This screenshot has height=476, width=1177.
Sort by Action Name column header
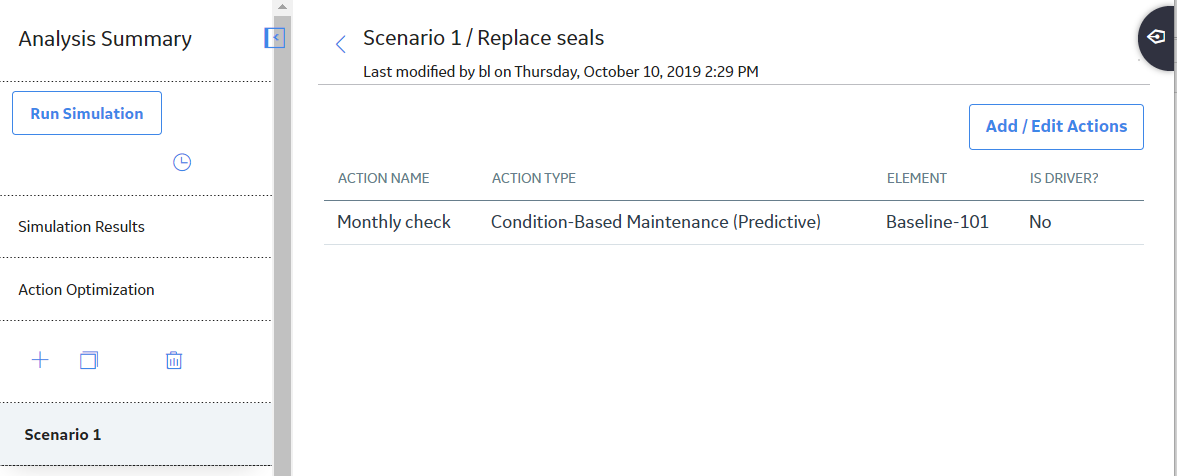pyautogui.click(x=384, y=179)
